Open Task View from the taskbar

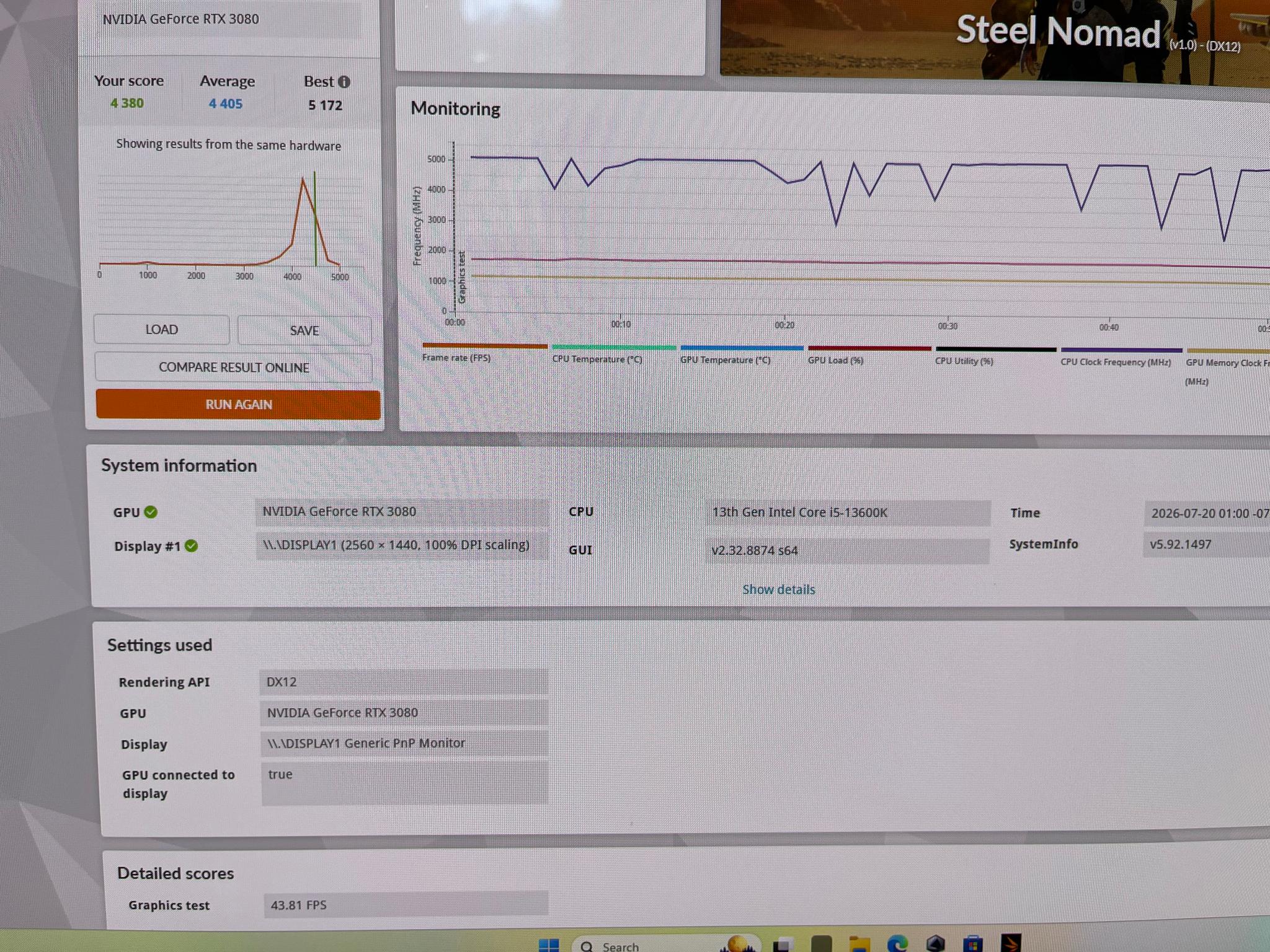point(784,945)
